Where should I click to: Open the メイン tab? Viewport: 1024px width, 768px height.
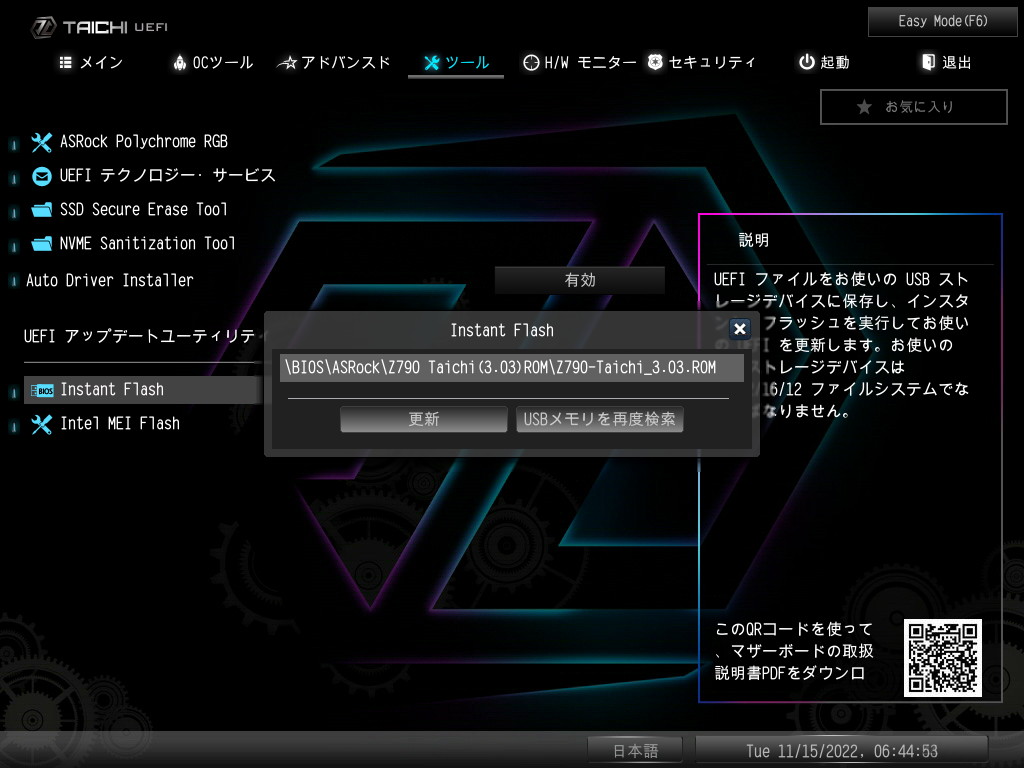tap(91, 62)
